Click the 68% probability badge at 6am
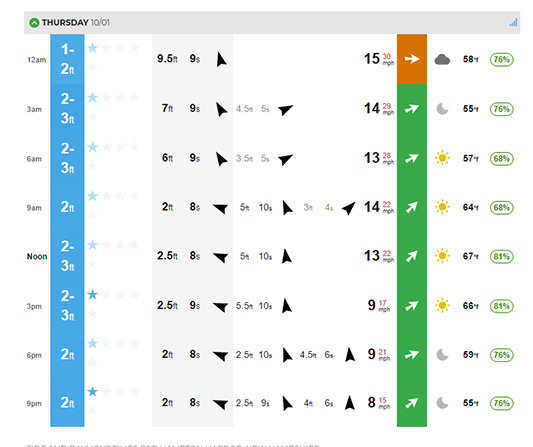The width and height of the screenshot is (533, 447). (x=501, y=158)
